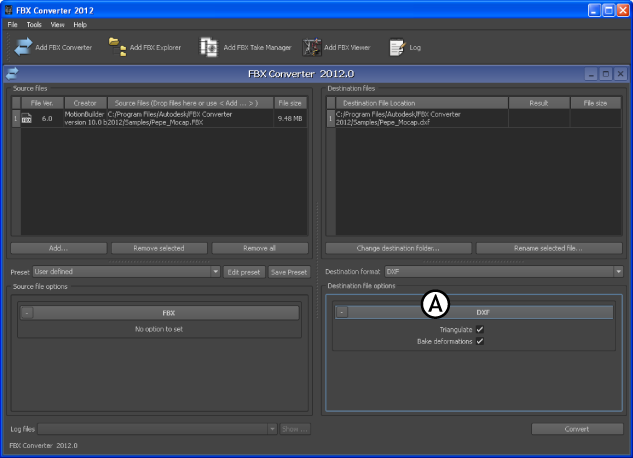Screen dimensions: 633x458
Task: Open the Preset dropdown
Action: [x=126, y=272]
